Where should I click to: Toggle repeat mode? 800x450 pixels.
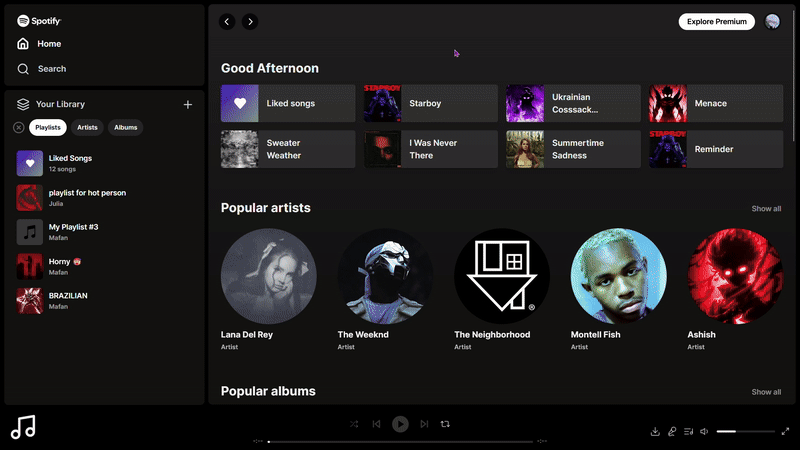click(x=445, y=424)
